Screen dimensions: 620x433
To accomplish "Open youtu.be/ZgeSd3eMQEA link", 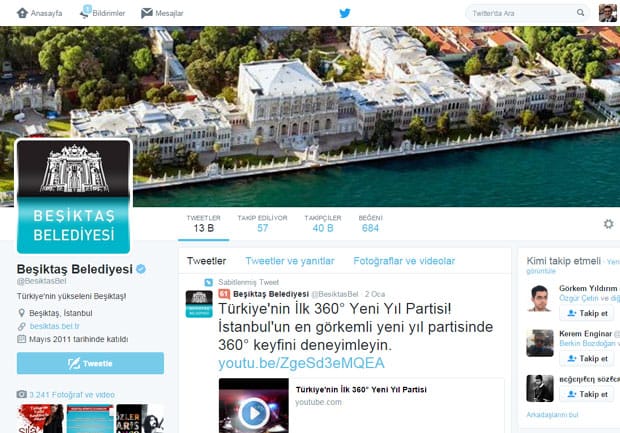I will 301,363.
